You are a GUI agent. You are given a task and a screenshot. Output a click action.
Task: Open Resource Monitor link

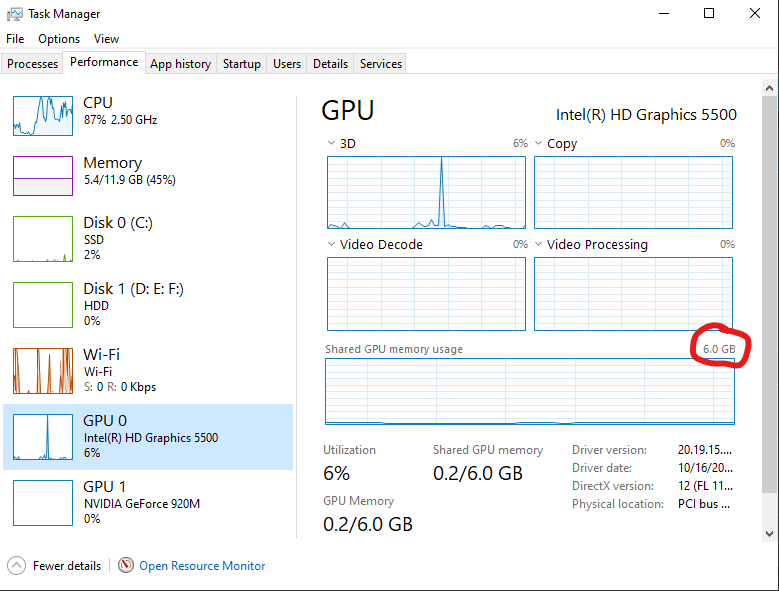[x=202, y=566]
